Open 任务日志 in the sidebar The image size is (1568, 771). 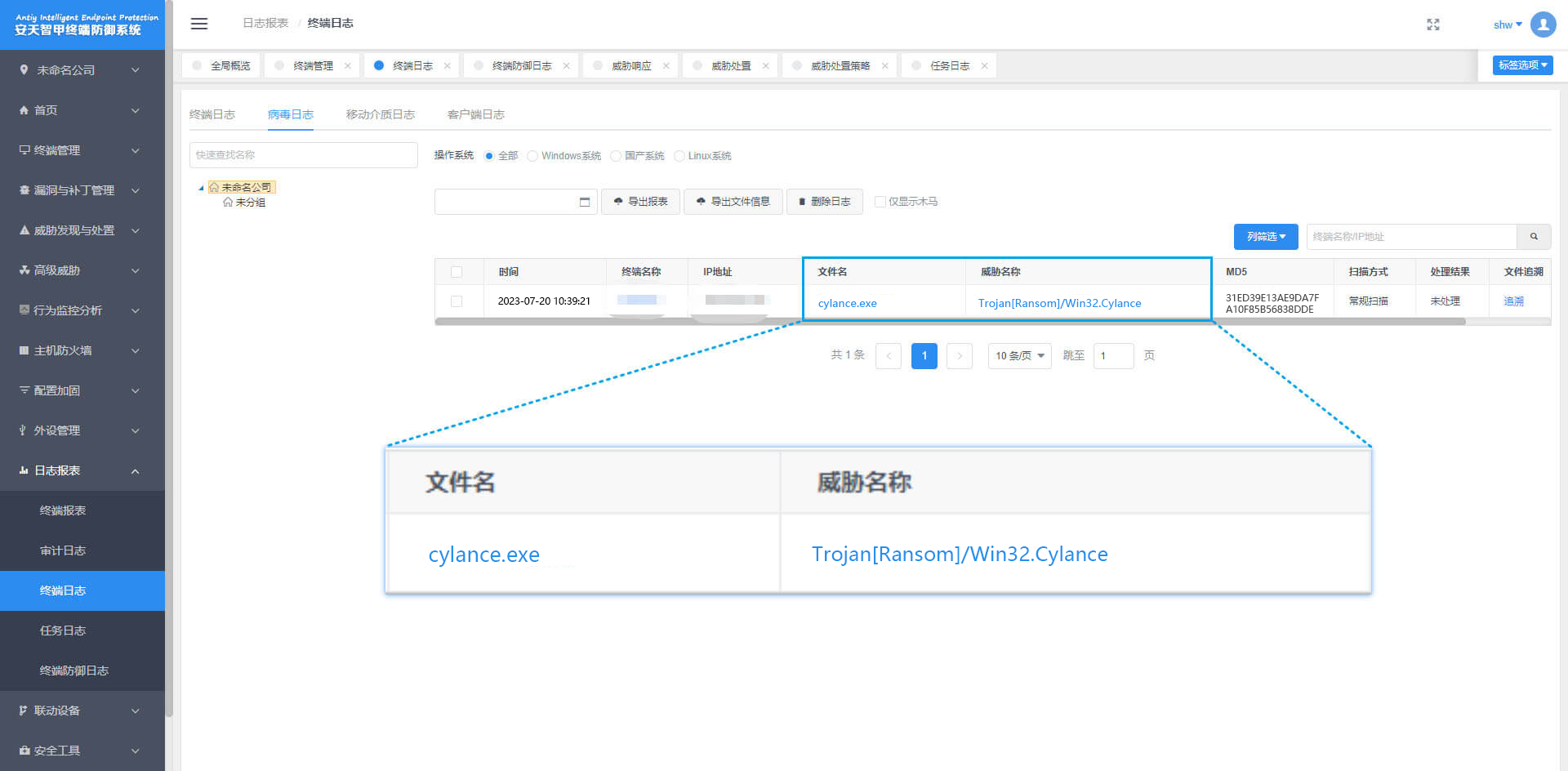[82, 631]
